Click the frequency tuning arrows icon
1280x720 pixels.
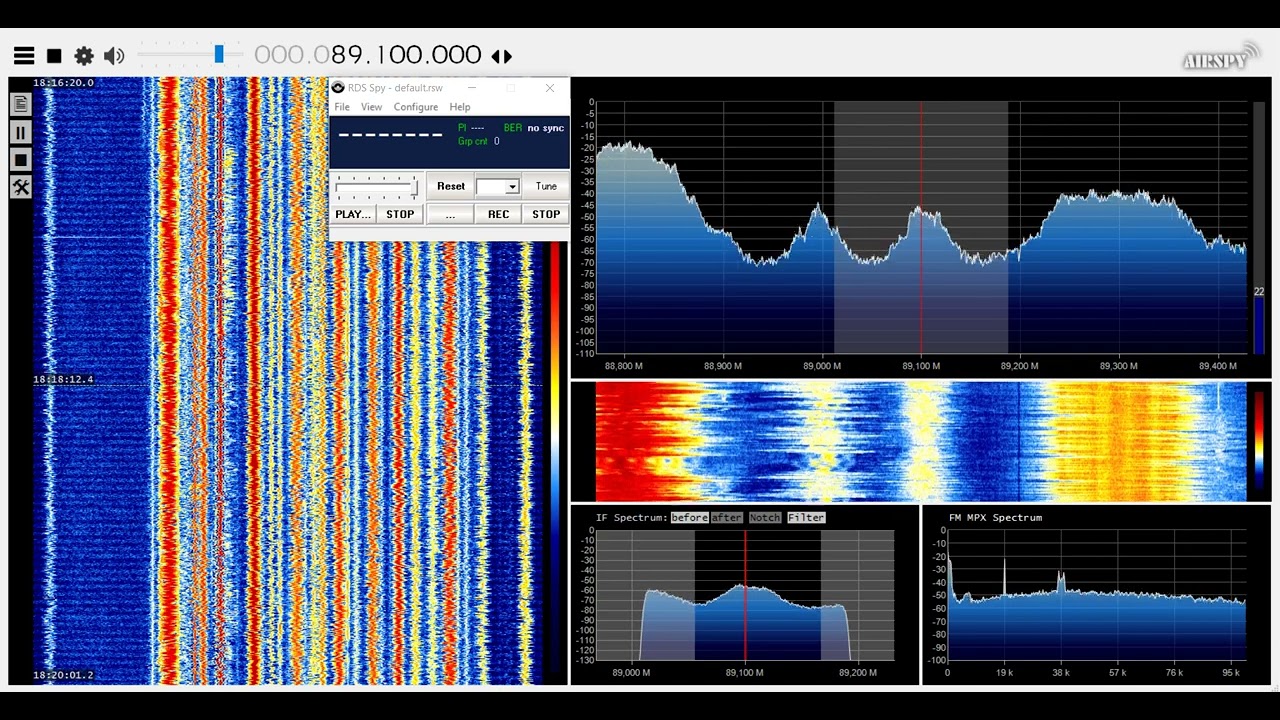502,57
